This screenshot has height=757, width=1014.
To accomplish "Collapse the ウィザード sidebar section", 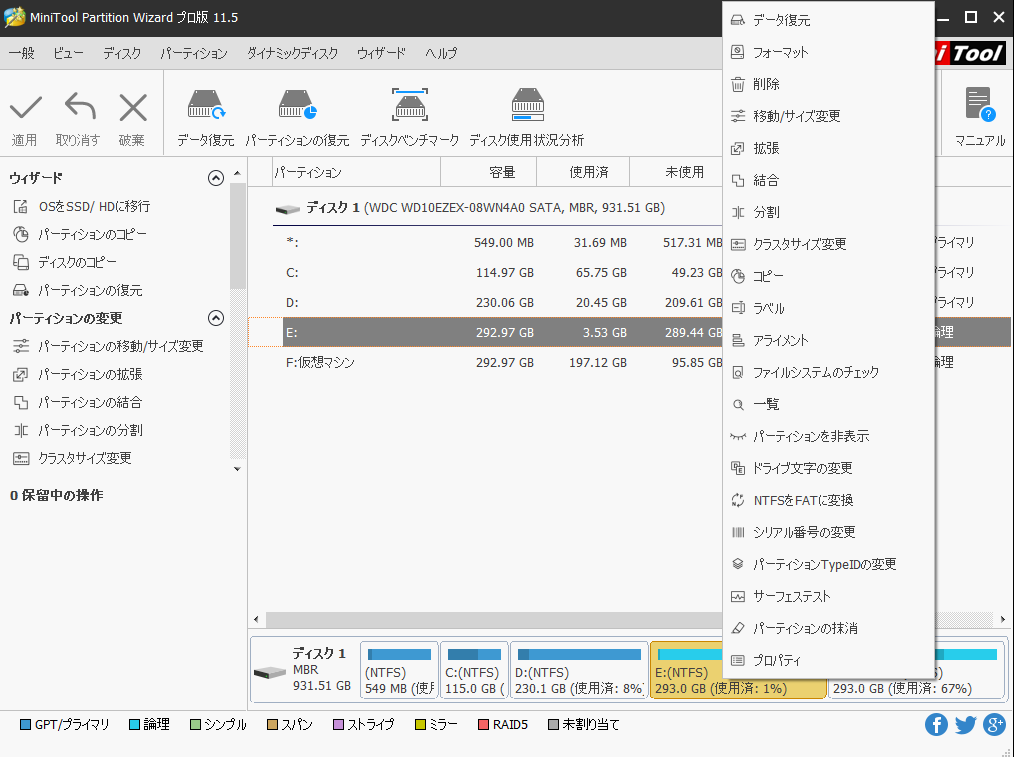I will 215,177.
